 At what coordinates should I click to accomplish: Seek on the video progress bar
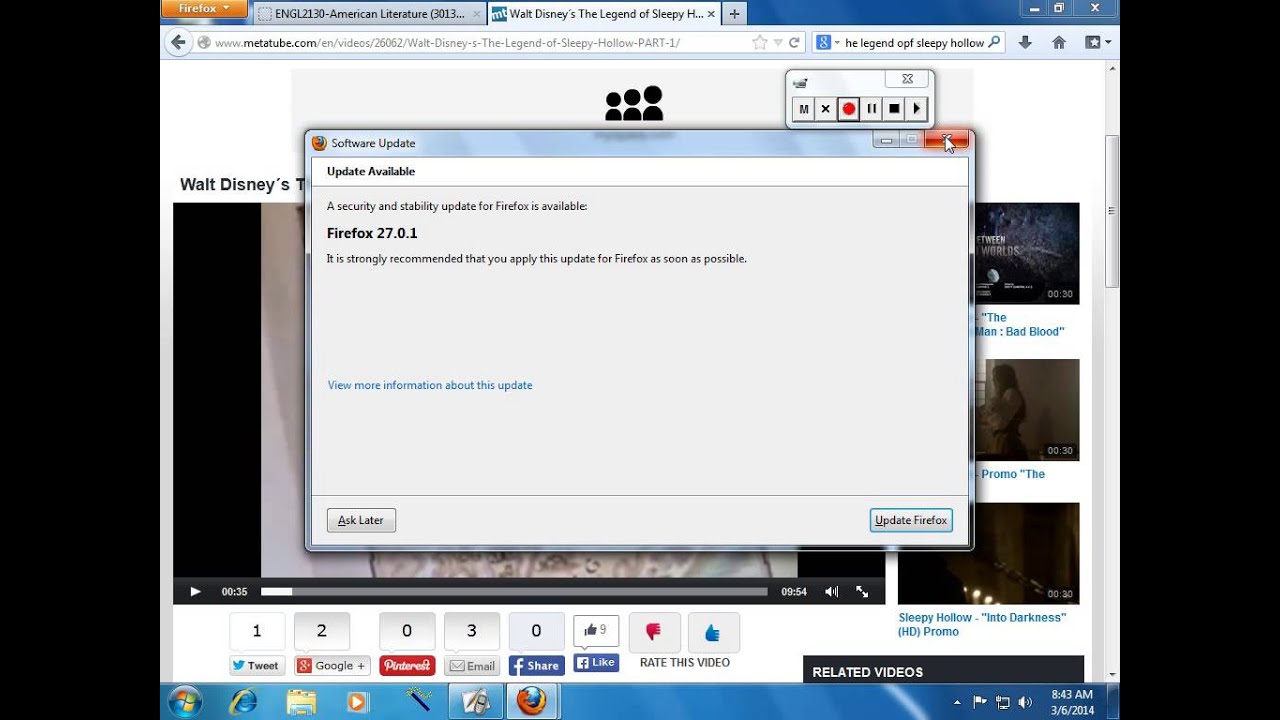514,592
